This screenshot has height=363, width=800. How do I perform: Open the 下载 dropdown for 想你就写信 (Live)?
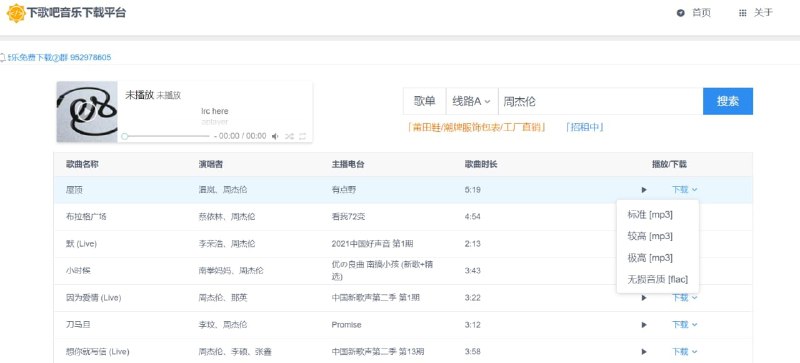coord(685,352)
